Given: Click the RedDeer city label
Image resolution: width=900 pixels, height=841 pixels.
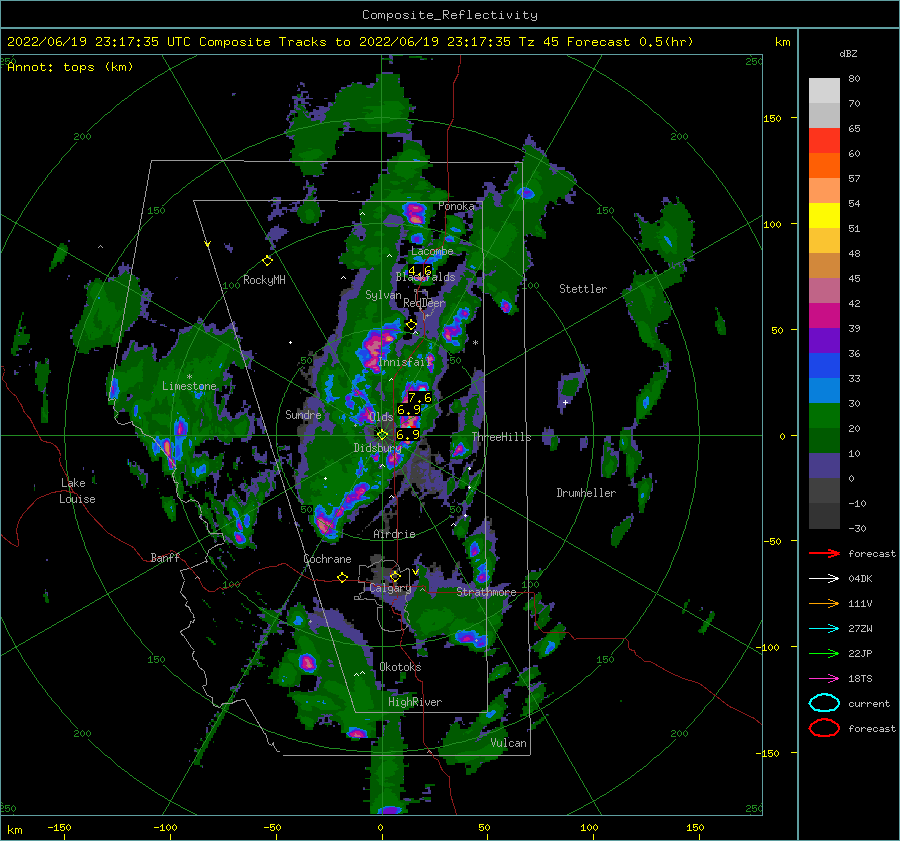Looking at the screenshot, I should pyautogui.click(x=424, y=303).
